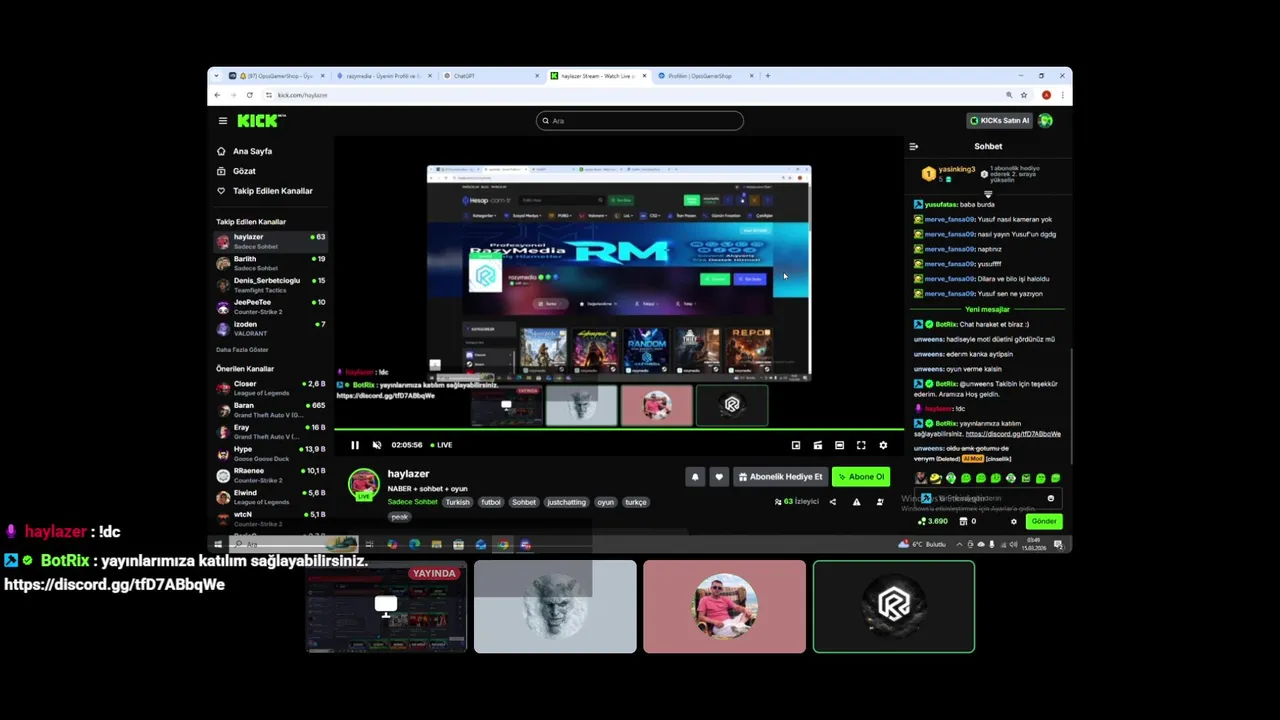
Task: Open recommended channel RRaenee
Action: [x=271, y=475]
